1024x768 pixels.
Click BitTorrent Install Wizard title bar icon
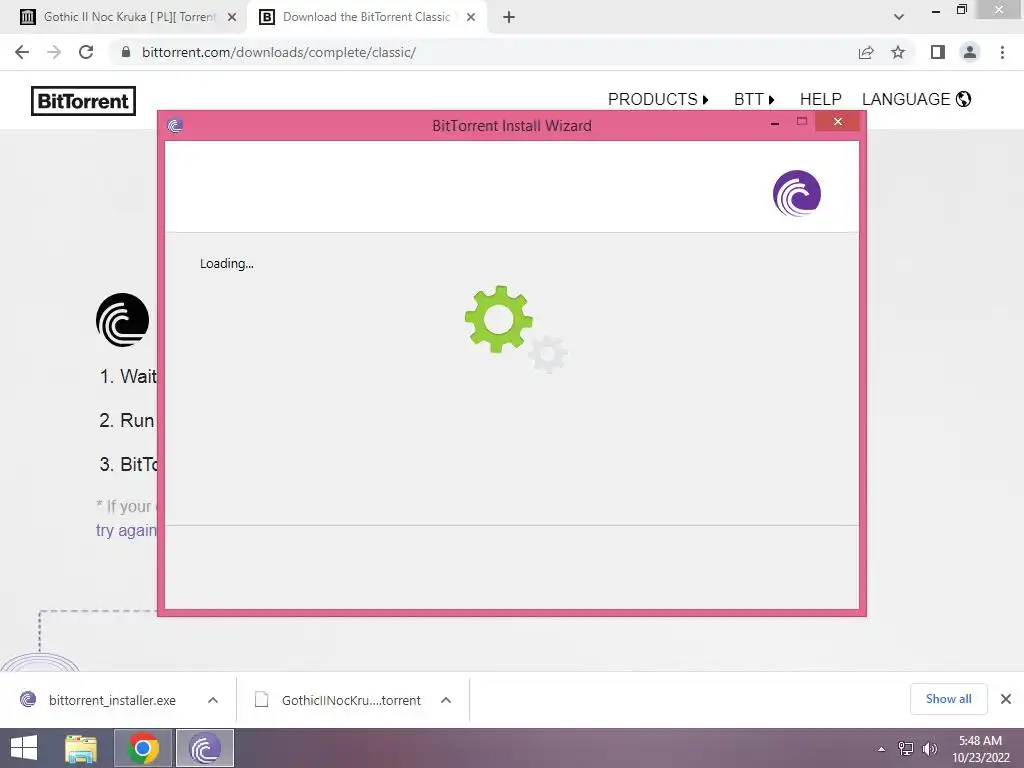[174, 125]
